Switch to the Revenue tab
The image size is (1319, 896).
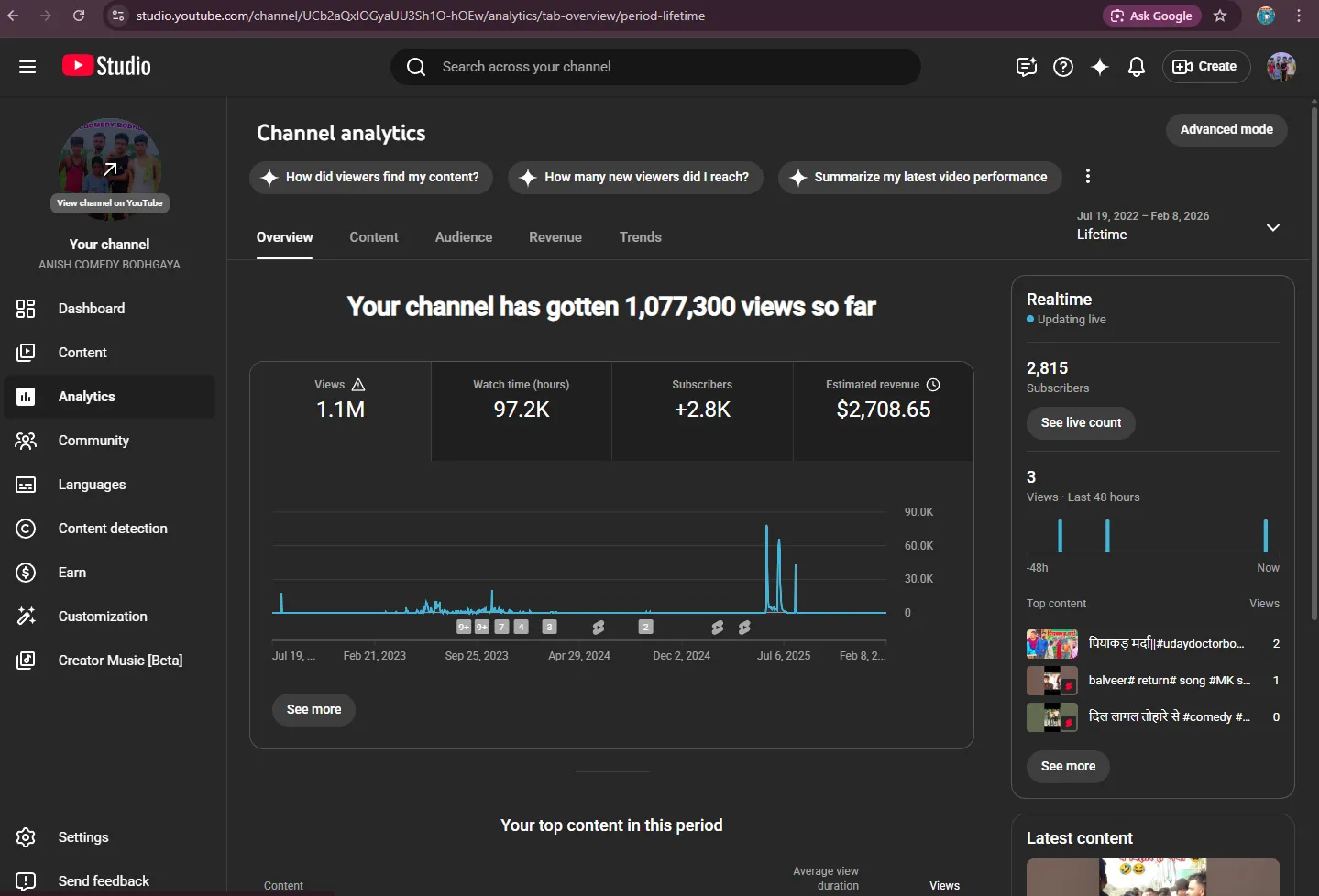click(x=555, y=237)
